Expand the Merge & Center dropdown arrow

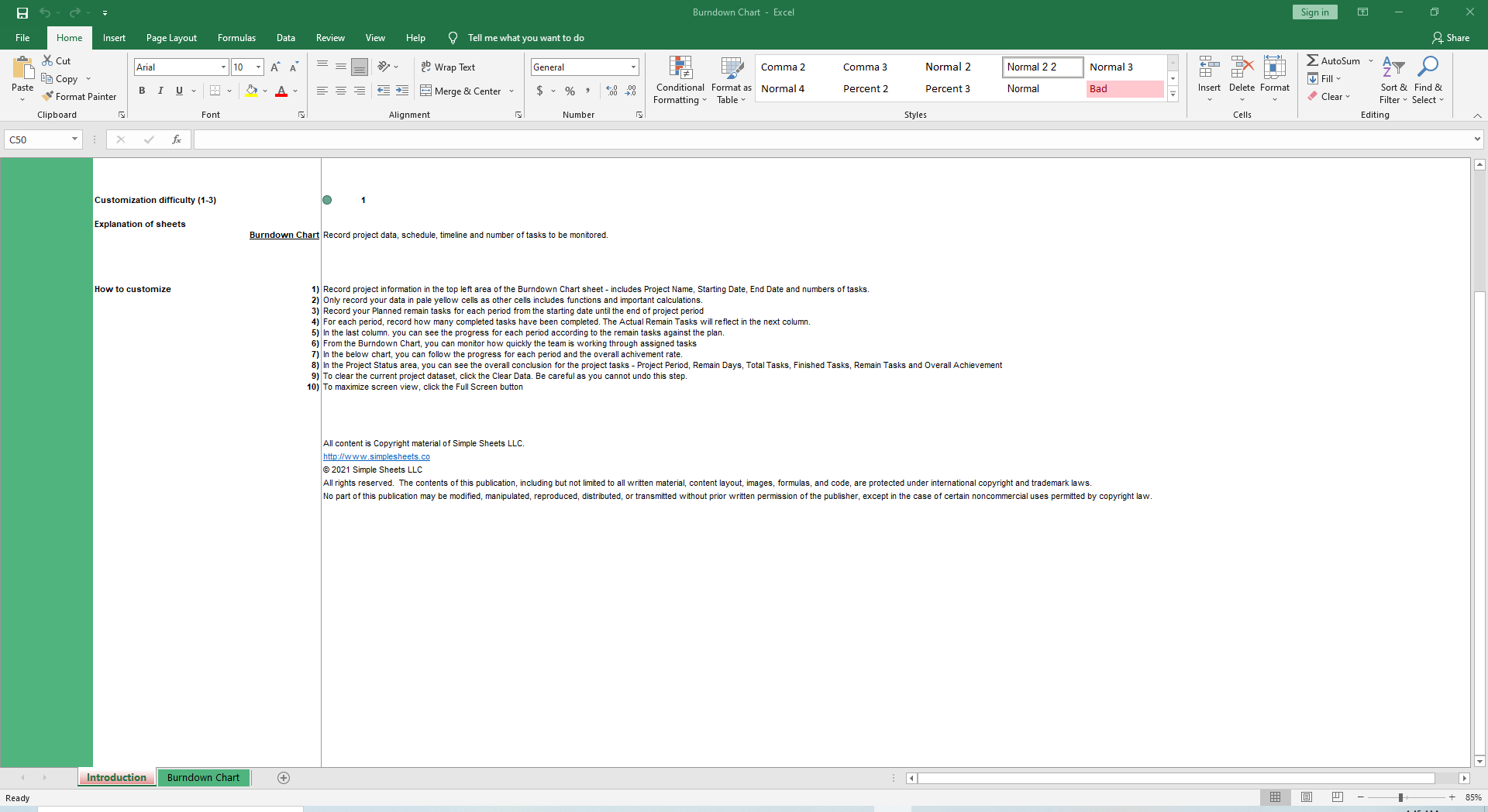pos(511,91)
